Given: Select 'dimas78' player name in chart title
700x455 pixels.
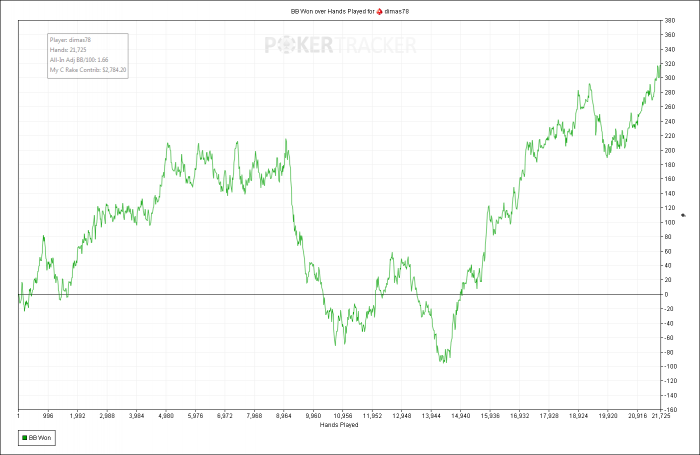Looking at the screenshot, I should click(396, 12).
